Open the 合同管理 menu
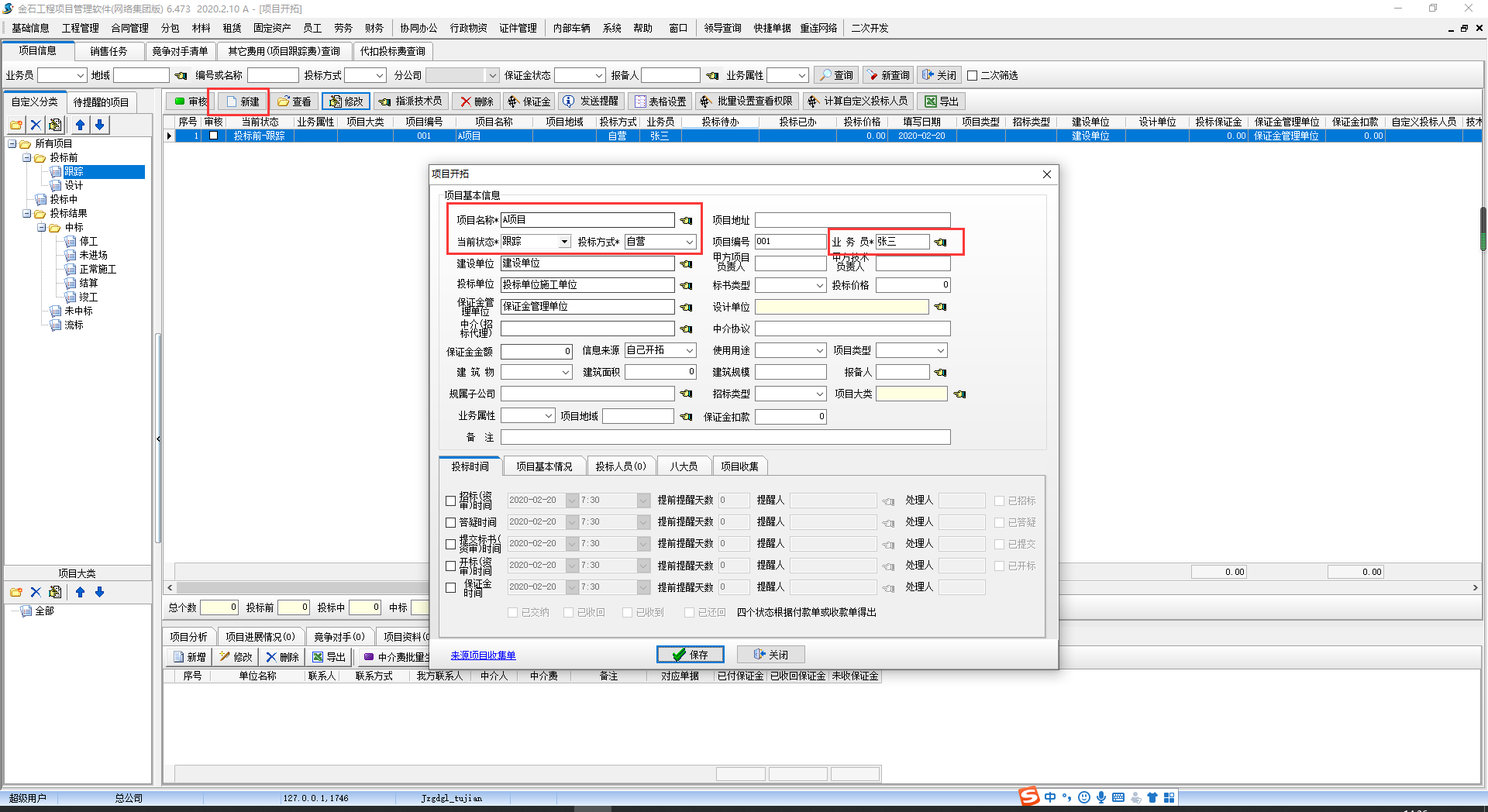The height and width of the screenshot is (812, 1488). tap(129, 28)
